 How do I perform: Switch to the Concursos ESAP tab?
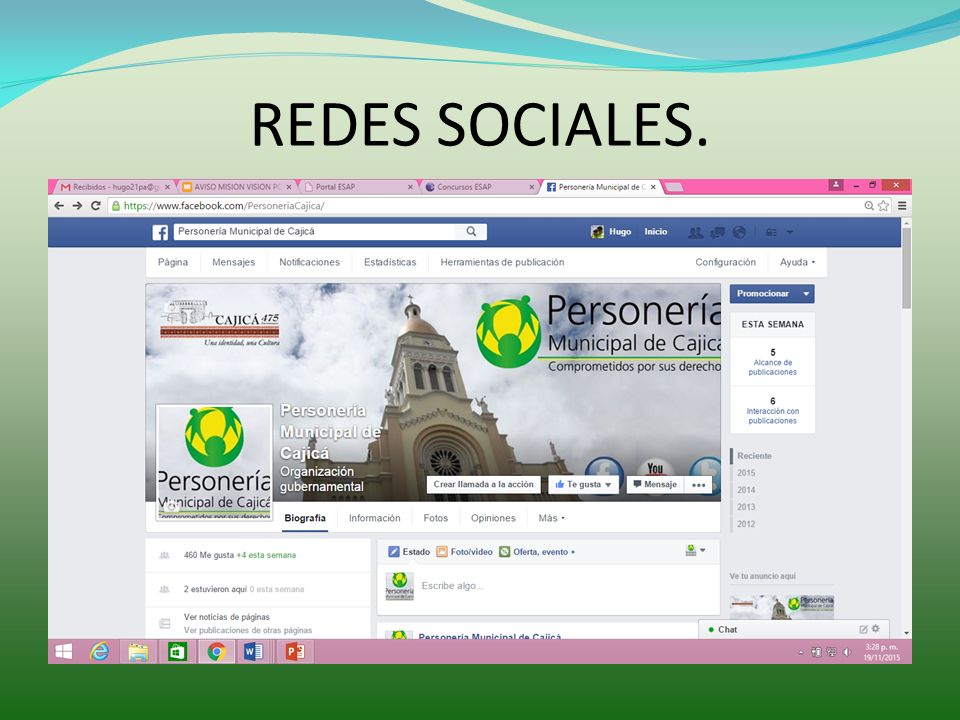point(479,187)
